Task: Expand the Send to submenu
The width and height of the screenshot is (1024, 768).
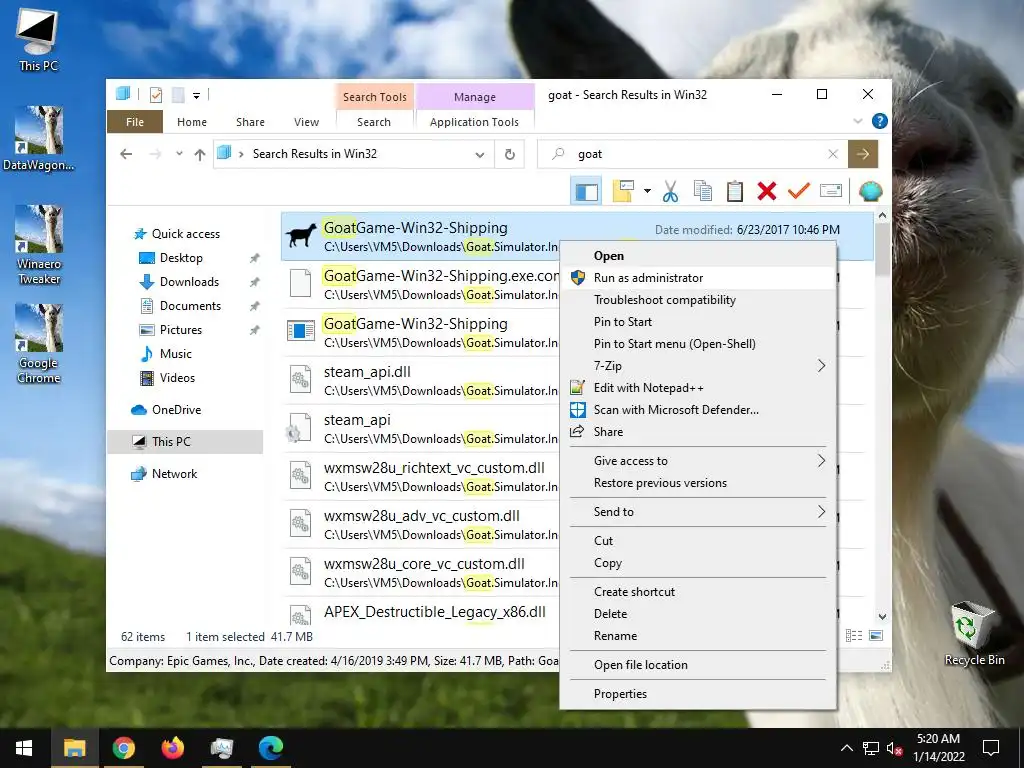Action: click(x=698, y=512)
